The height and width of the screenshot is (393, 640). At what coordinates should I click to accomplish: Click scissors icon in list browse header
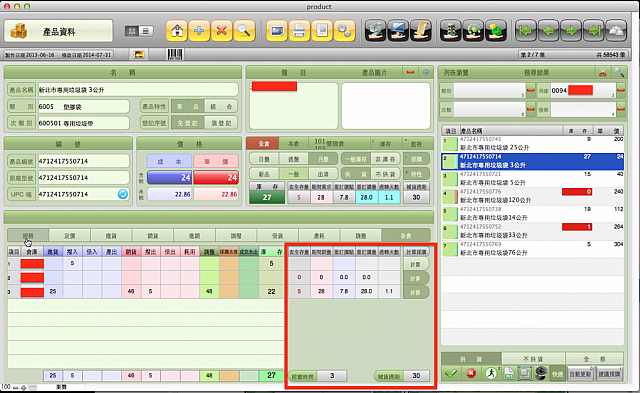tap(602, 73)
